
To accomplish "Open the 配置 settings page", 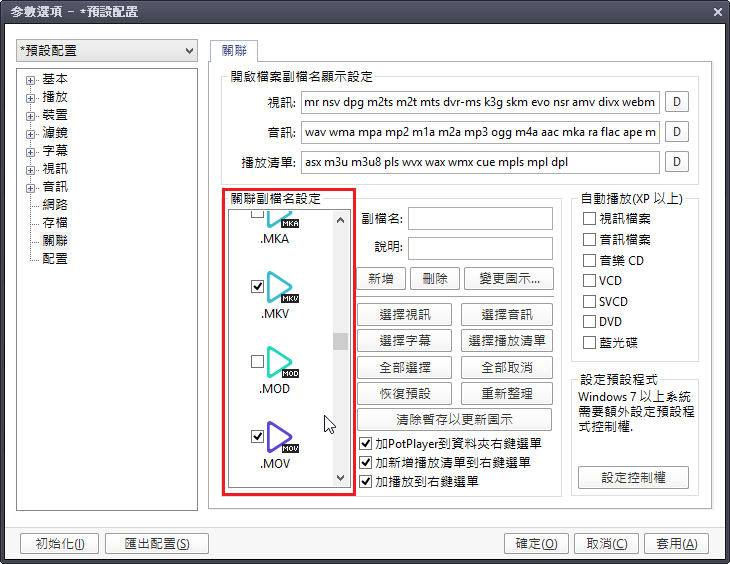I will [x=55, y=258].
